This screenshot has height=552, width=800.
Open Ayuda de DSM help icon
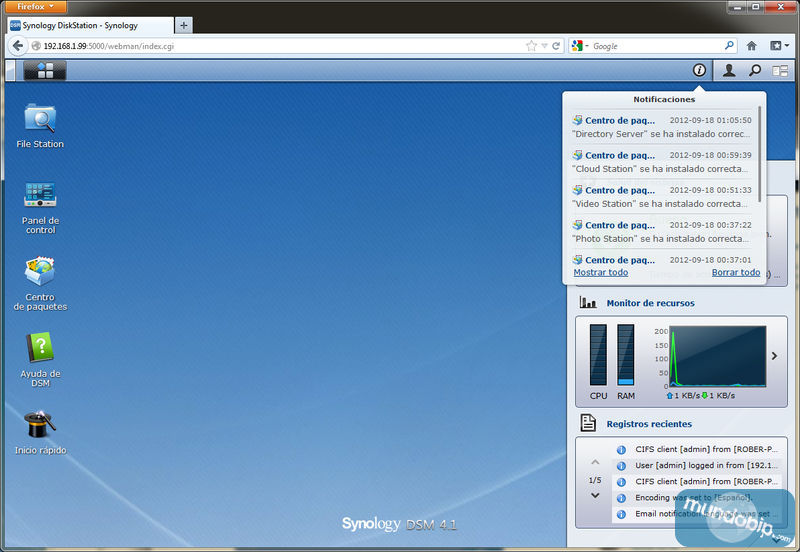pos(40,360)
